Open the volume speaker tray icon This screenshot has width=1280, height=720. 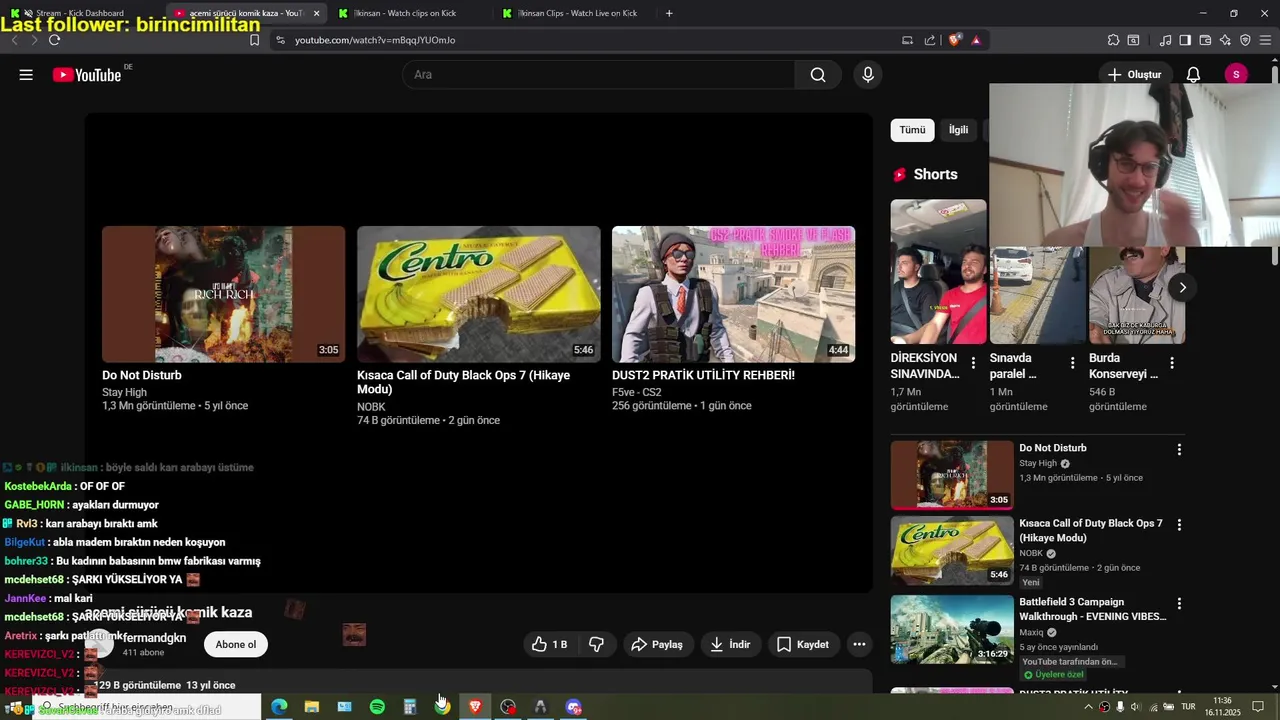click(x=1136, y=707)
